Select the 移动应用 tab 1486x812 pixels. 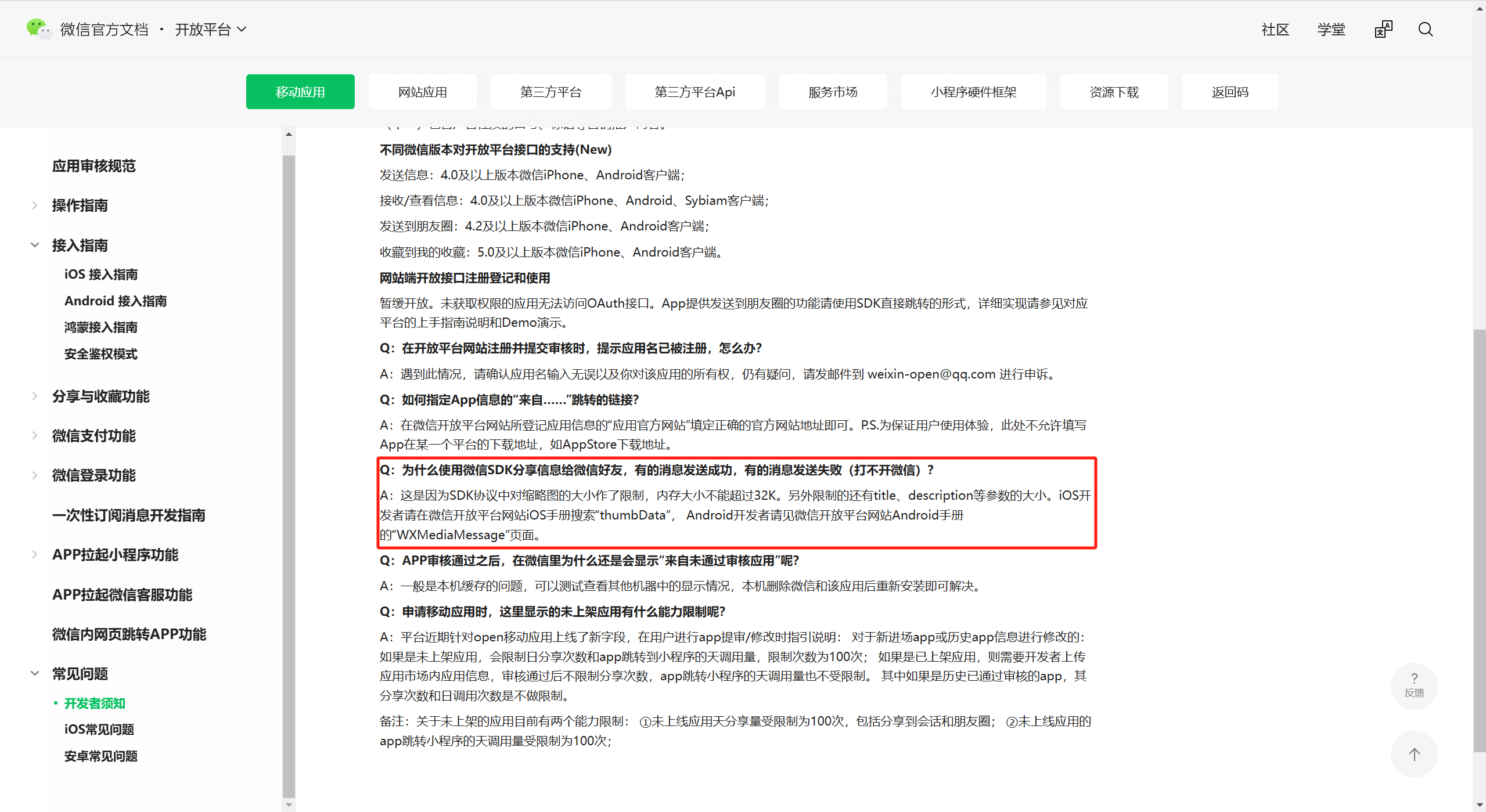[x=300, y=92]
